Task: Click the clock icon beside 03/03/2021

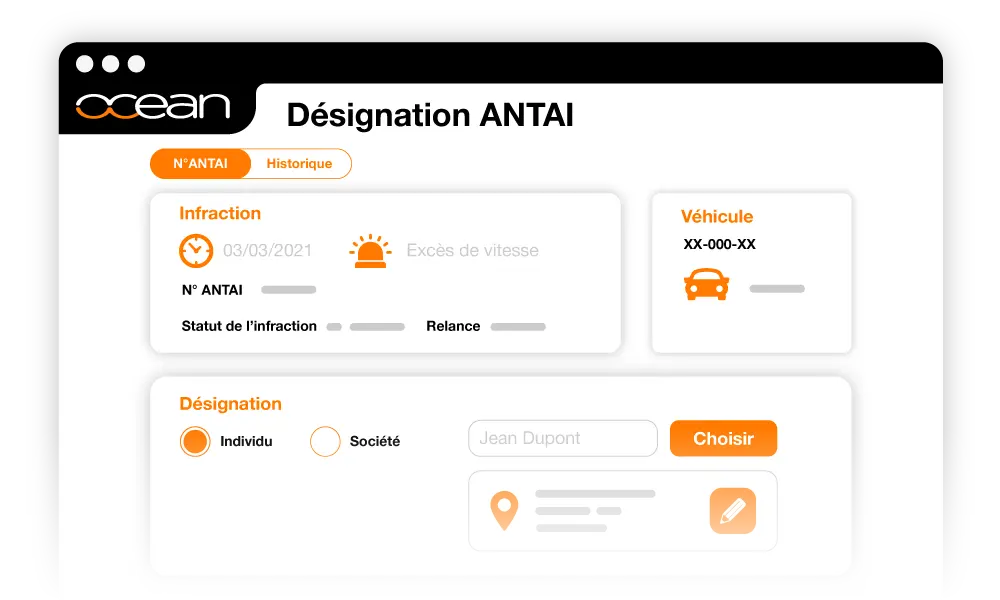Action: pos(196,251)
